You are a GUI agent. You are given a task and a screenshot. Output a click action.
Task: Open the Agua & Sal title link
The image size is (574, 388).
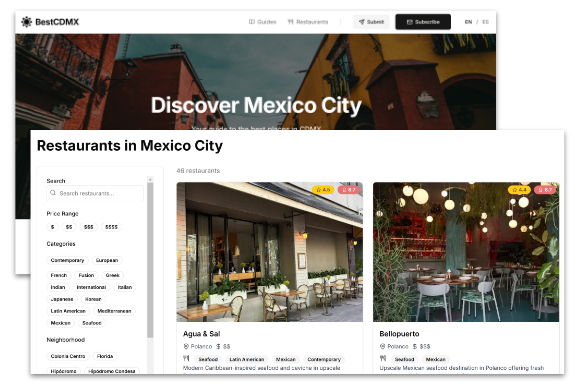click(x=202, y=334)
